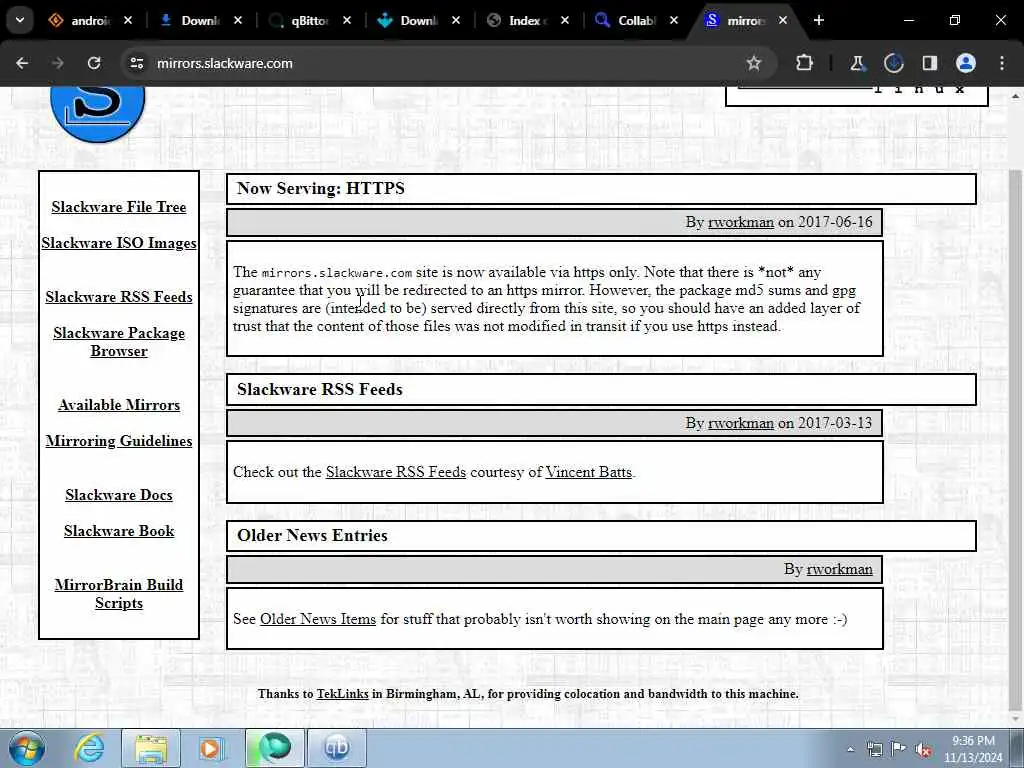Click rworkman link dated 2017-03-13
Viewport: 1024px width, 768px height.
pos(741,423)
